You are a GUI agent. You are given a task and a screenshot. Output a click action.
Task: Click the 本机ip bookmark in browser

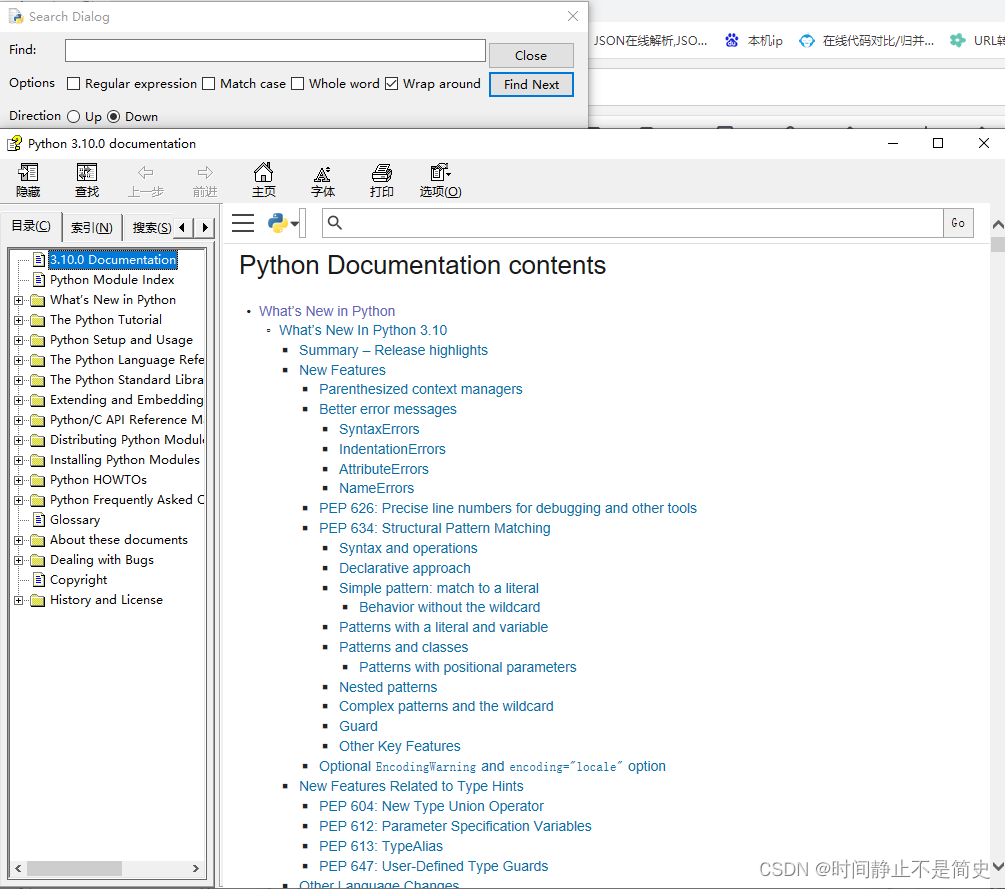(754, 40)
